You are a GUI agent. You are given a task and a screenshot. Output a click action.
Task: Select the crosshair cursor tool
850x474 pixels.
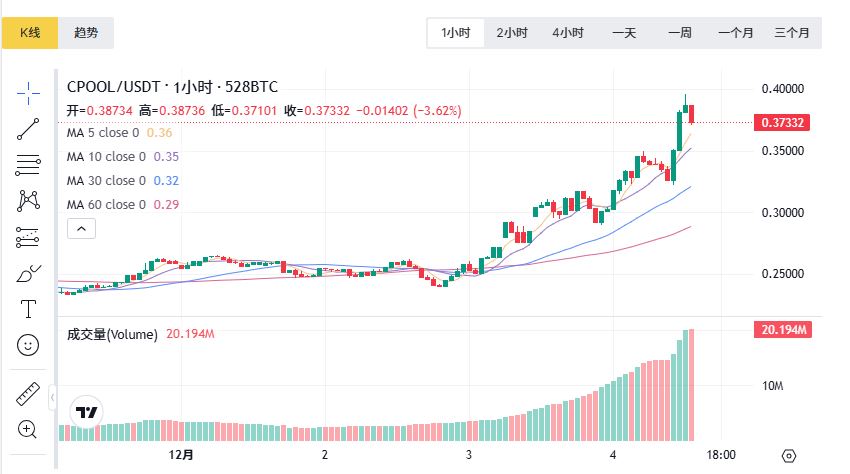tap(28, 91)
